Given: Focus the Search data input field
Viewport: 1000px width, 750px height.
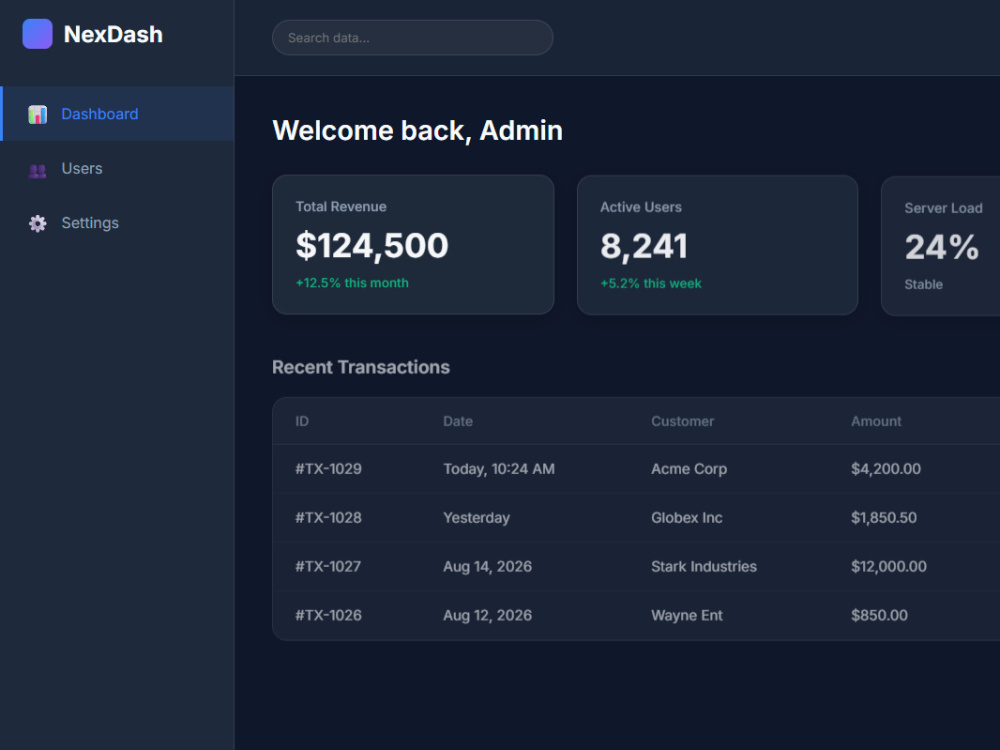Looking at the screenshot, I should [x=413, y=38].
